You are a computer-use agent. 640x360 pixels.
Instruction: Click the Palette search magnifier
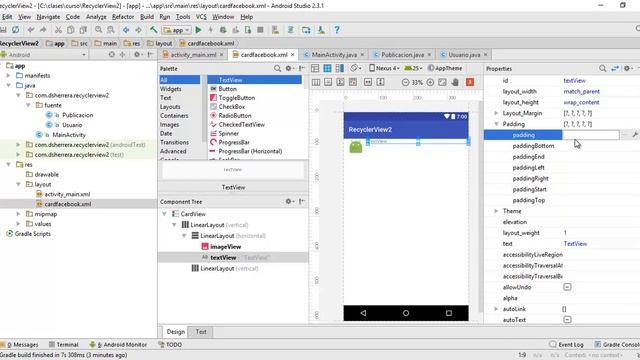pyautogui.click(x=277, y=69)
